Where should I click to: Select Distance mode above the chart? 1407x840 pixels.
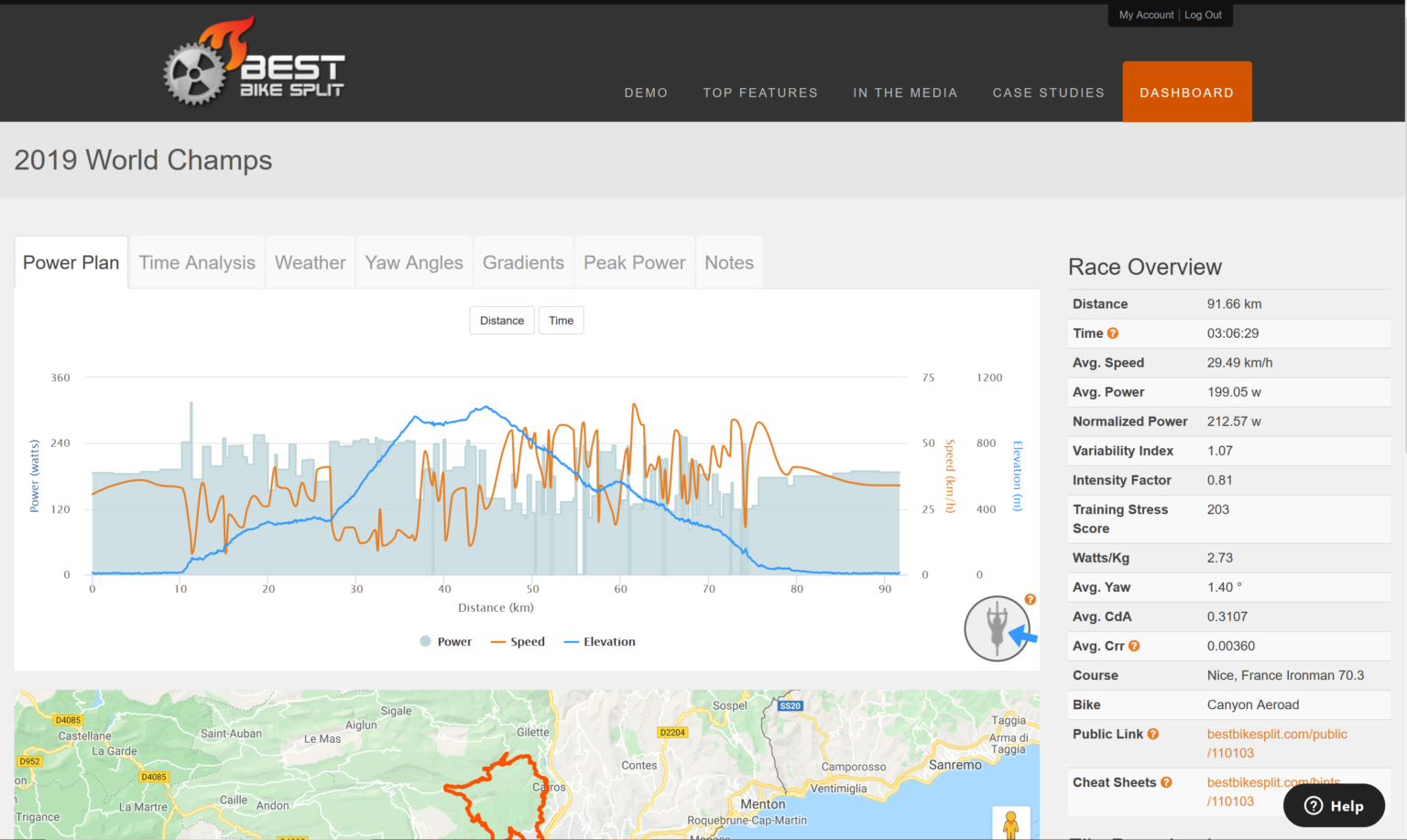(x=501, y=320)
